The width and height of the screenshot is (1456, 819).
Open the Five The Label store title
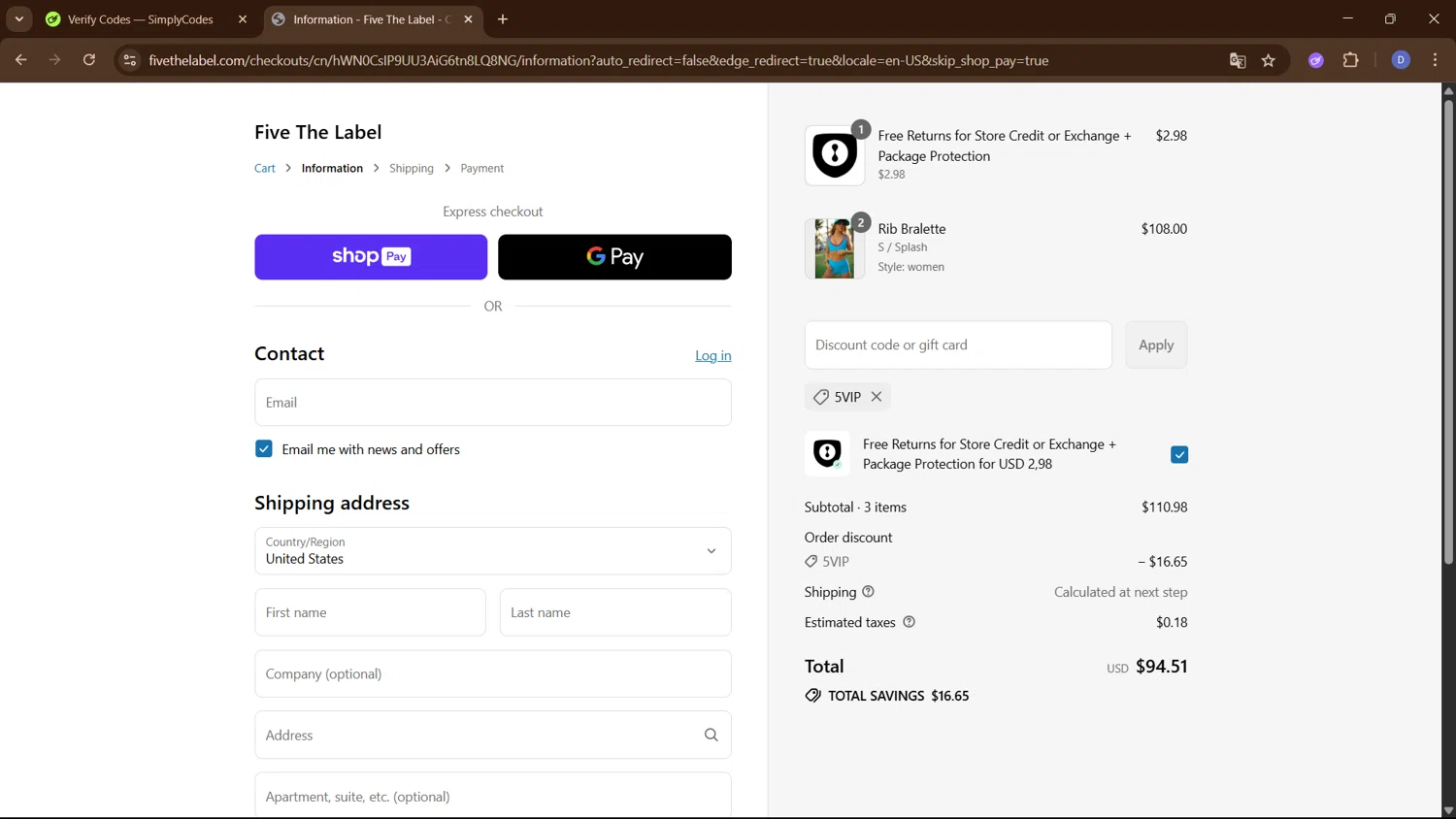317,132
